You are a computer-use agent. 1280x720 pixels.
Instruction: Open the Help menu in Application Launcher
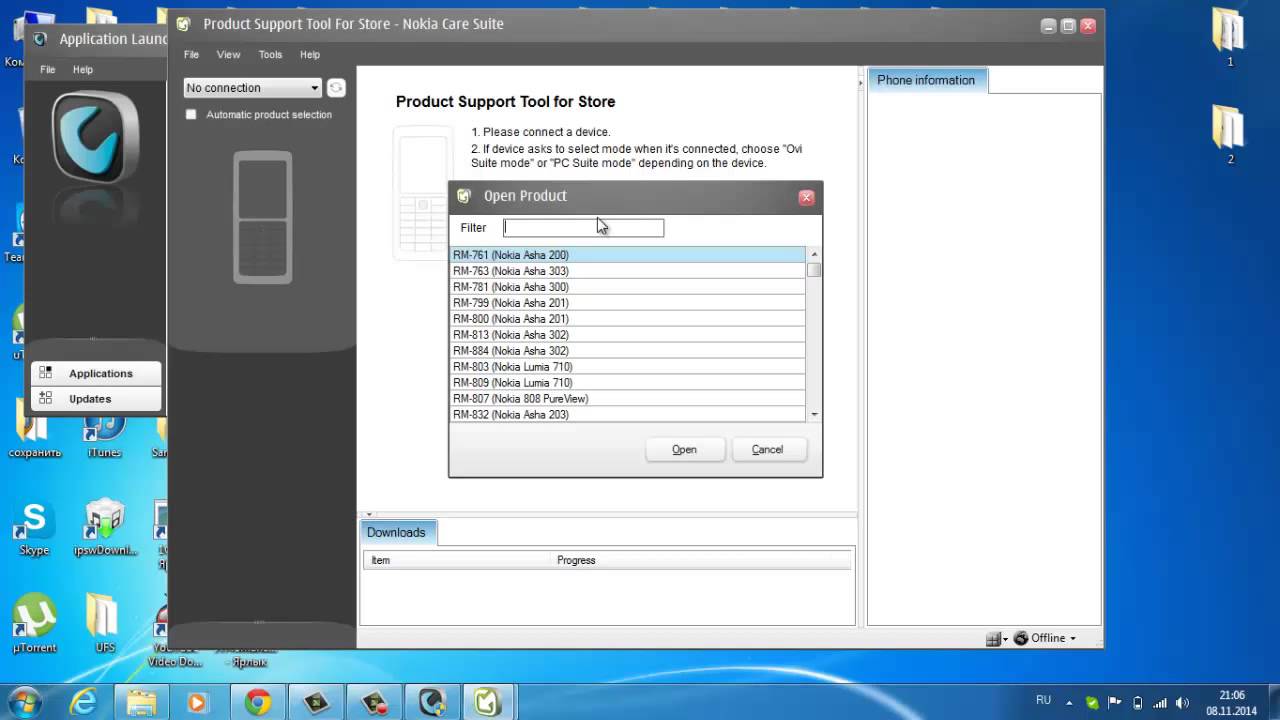(83, 70)
